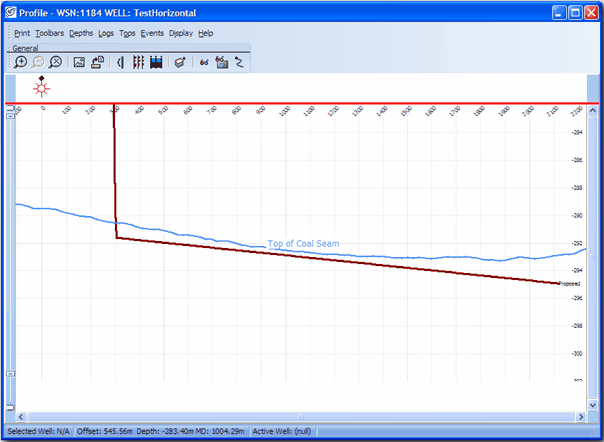
Task: Open the Print menu
Action: (22, 33)
